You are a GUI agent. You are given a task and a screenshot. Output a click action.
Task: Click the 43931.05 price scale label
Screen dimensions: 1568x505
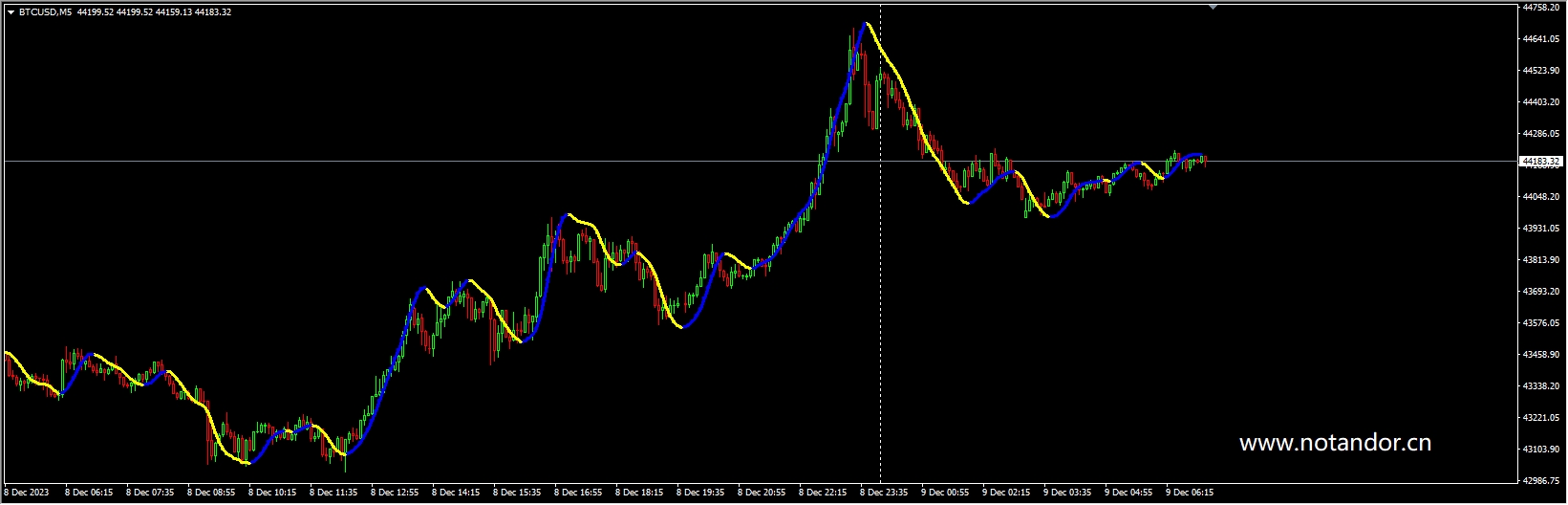click(1541, 229)
